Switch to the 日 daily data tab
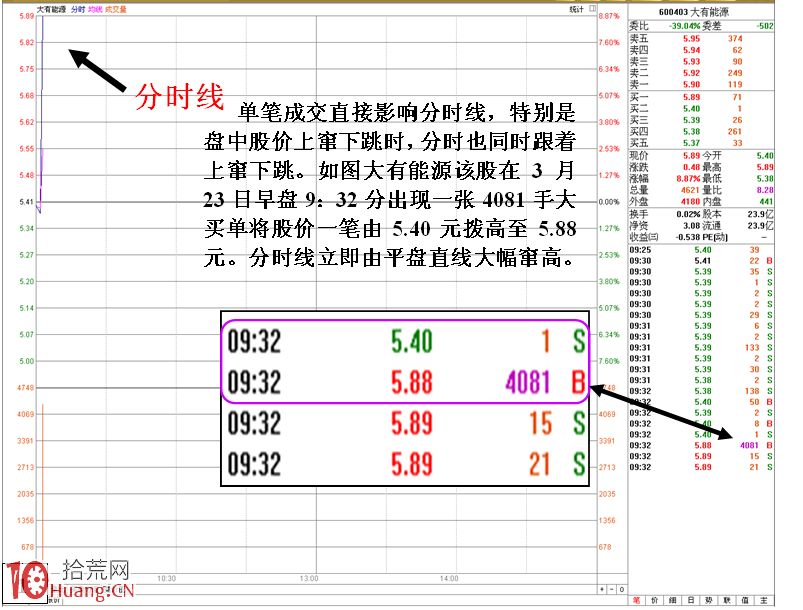803x610 pixels. tap(688, 600)
